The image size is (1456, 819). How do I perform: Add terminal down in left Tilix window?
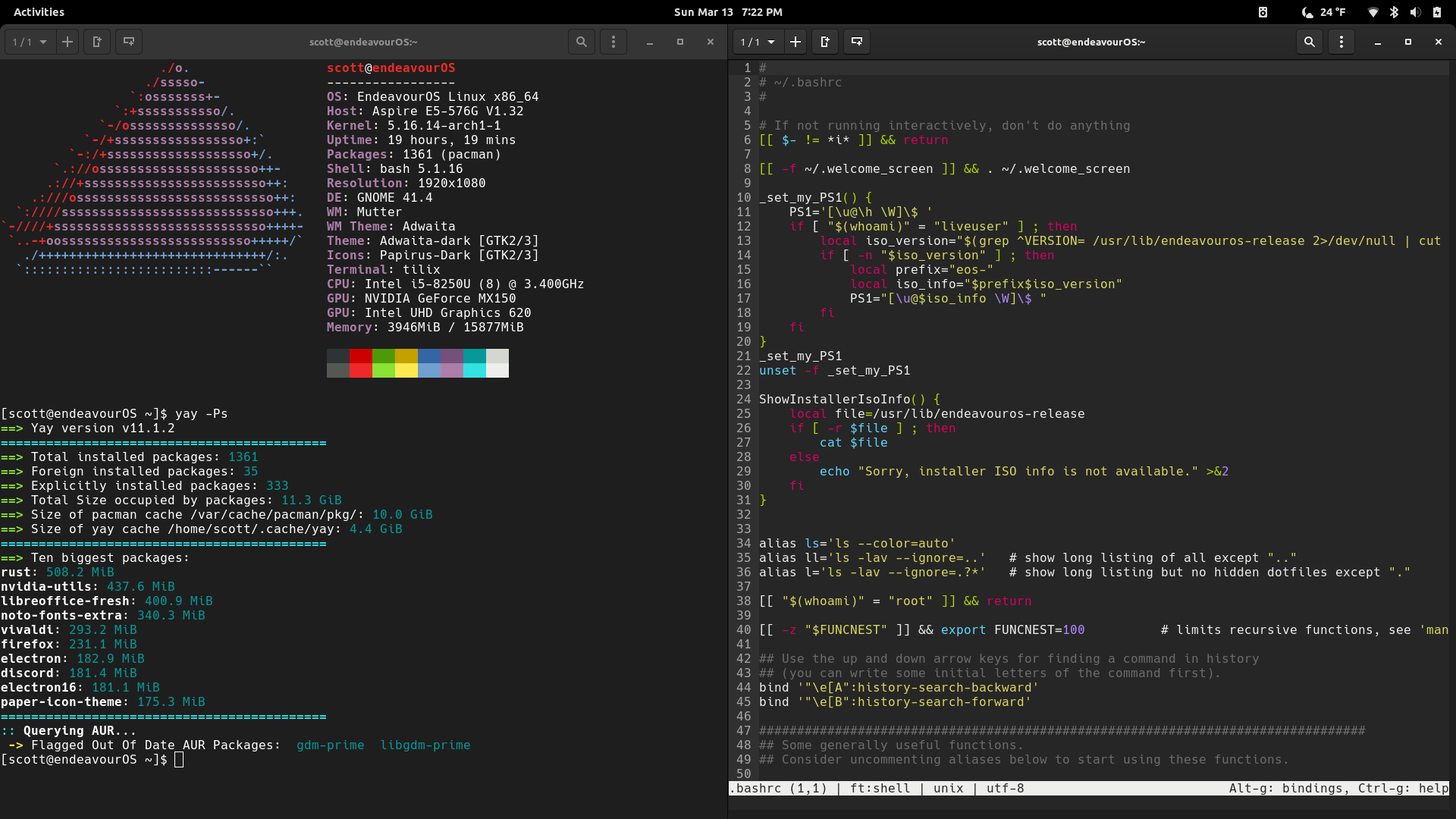129,42
